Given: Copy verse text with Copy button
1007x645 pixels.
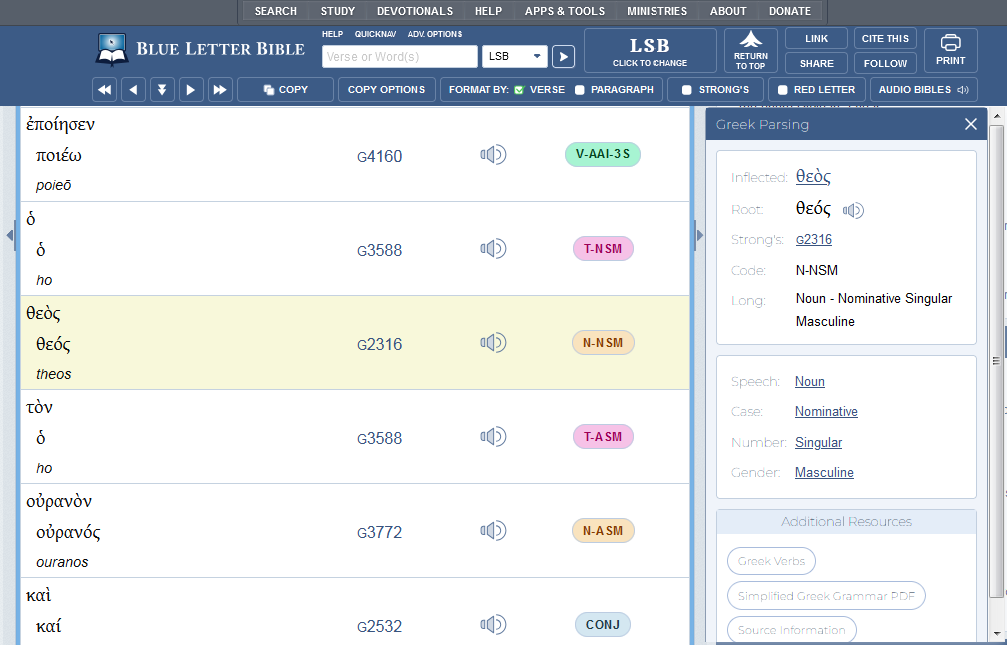Looking at the screenshot, I should 285,90.
